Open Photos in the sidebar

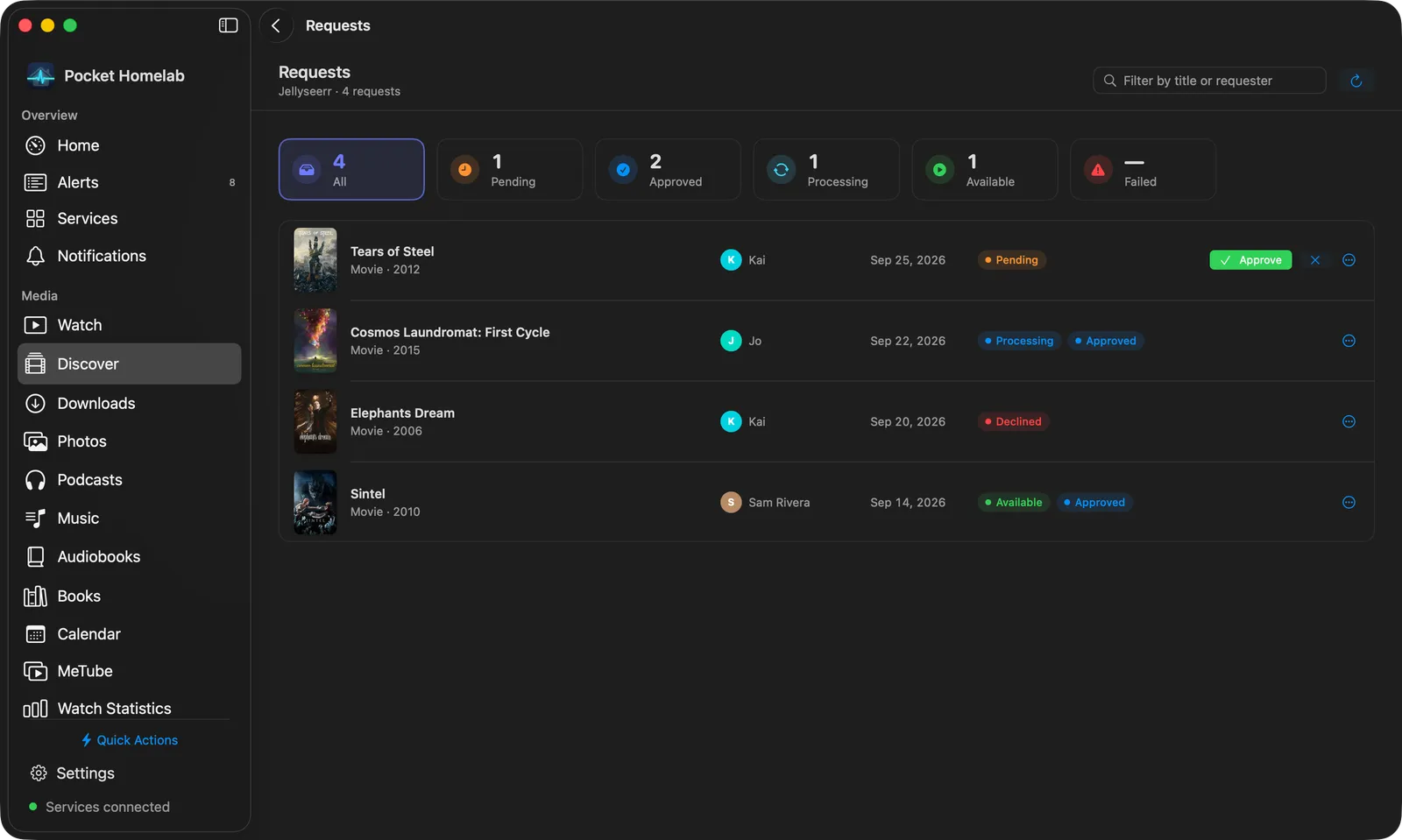click(x=129, y=441)
